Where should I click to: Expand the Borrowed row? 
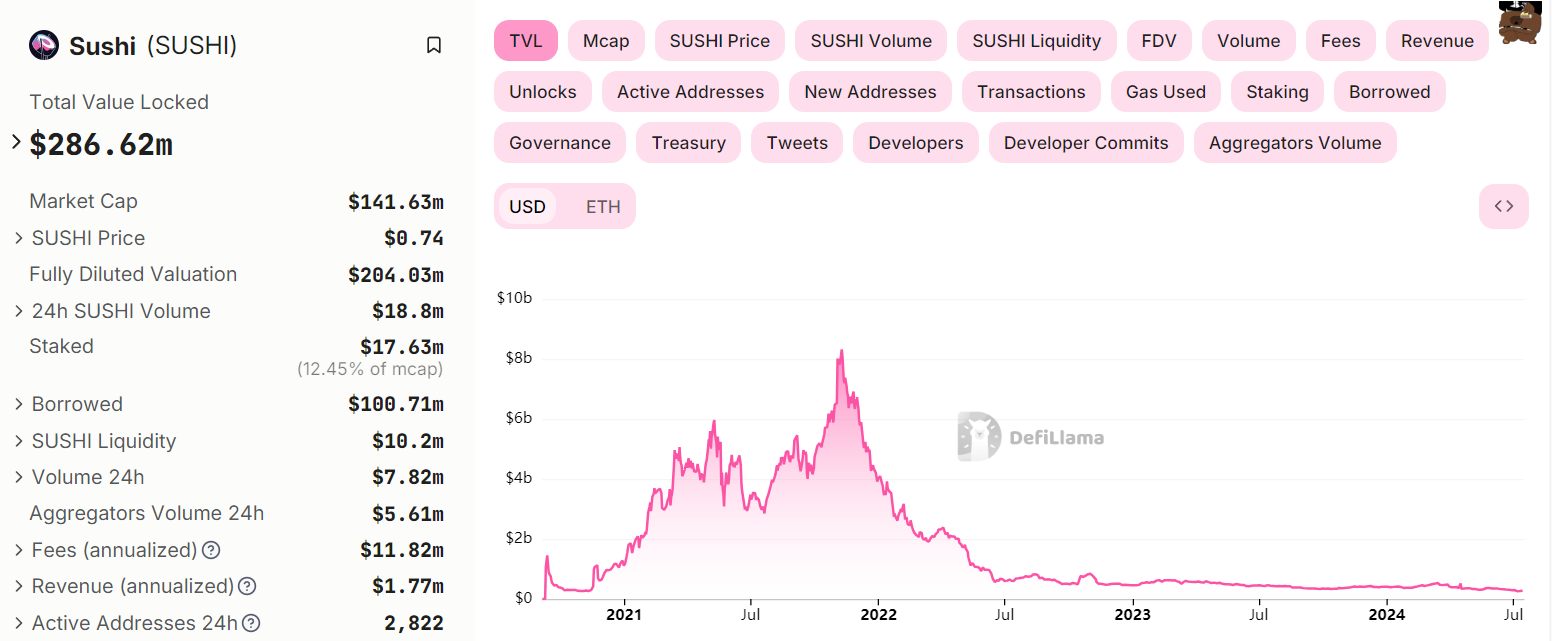coord(19,404)
